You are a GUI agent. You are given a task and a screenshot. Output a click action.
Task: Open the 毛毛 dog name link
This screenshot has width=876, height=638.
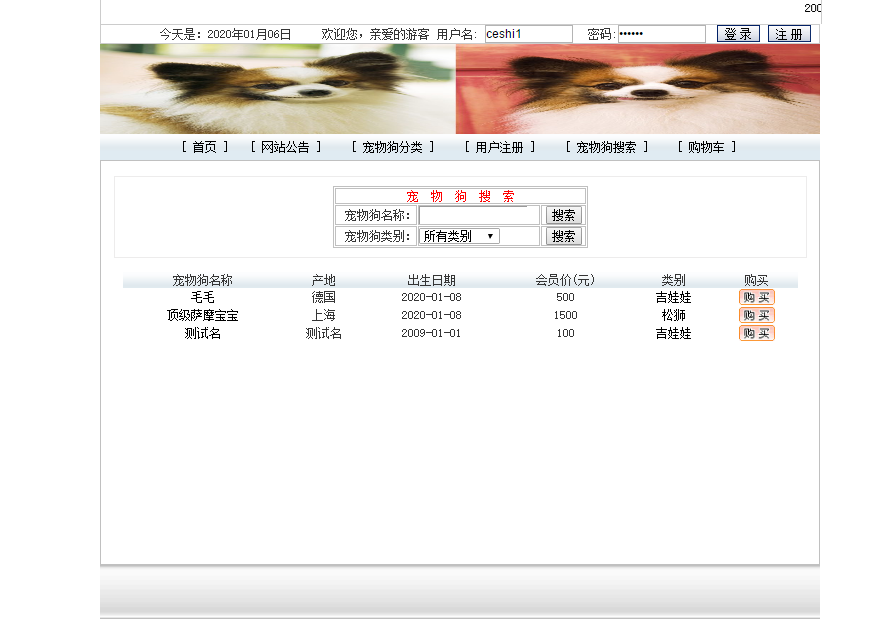click(203, 297)
